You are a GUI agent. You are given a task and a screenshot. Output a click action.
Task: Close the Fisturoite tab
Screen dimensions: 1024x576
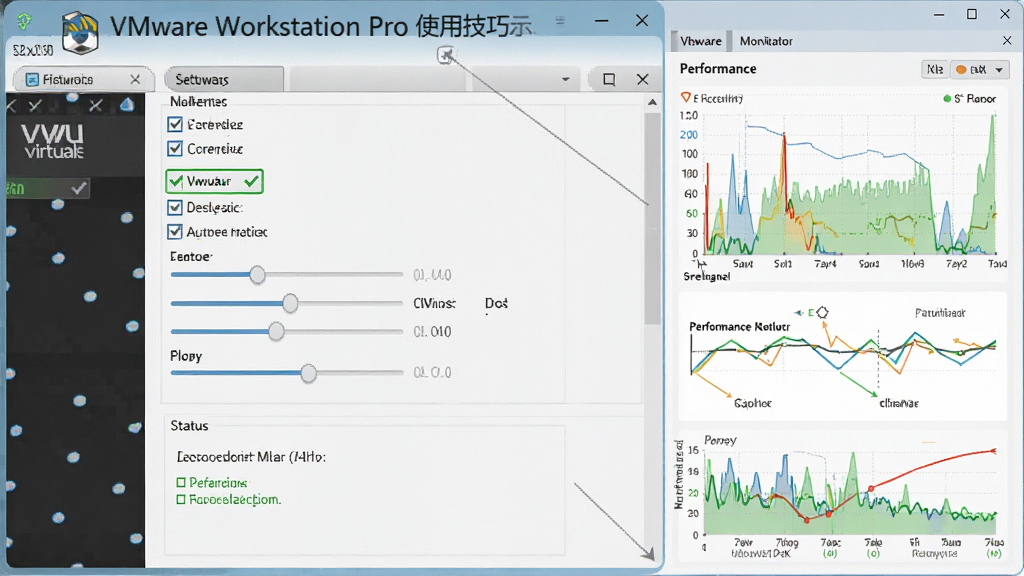point(135,80)
